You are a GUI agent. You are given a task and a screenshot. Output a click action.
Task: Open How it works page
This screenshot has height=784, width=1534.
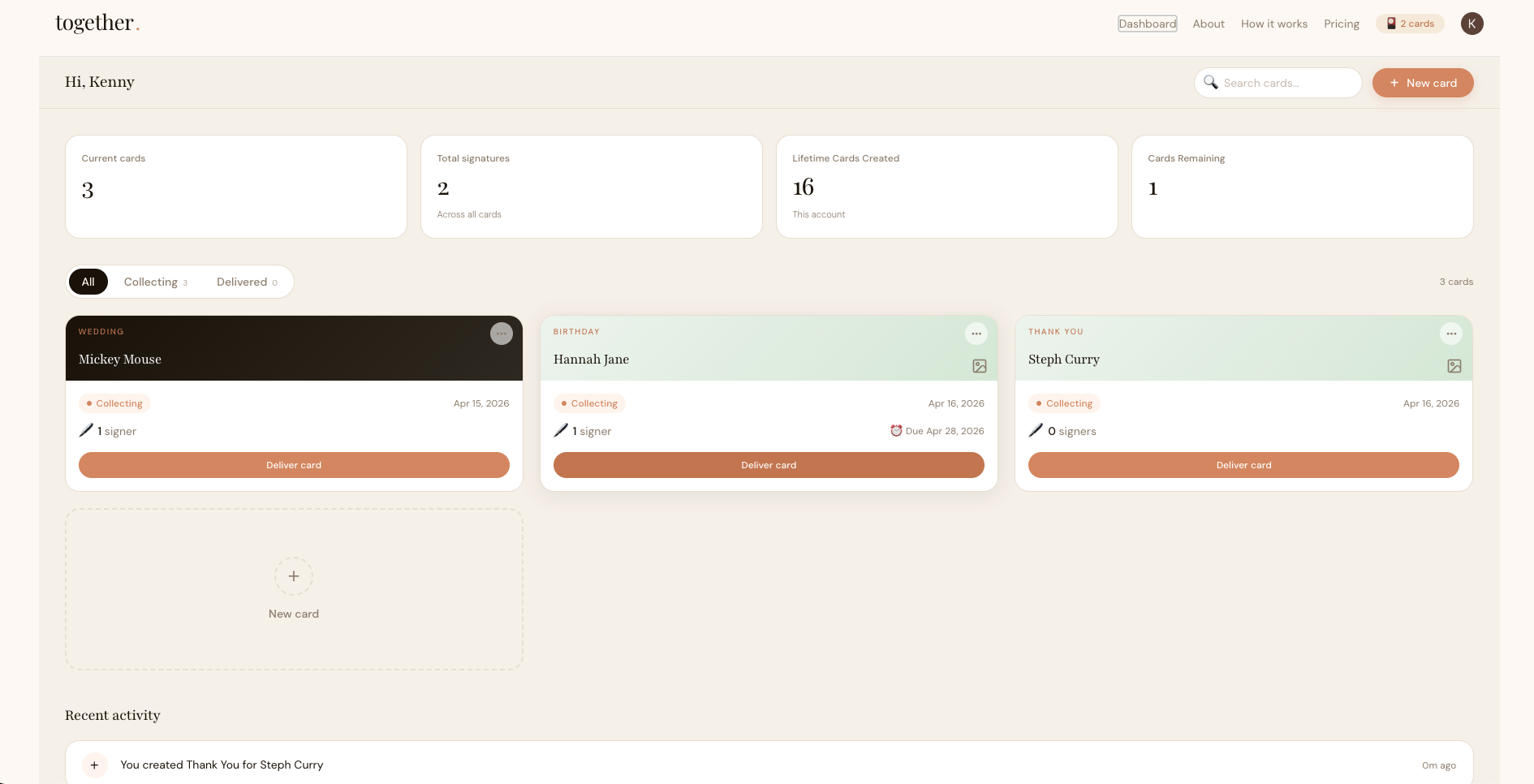pos(1274,24)
